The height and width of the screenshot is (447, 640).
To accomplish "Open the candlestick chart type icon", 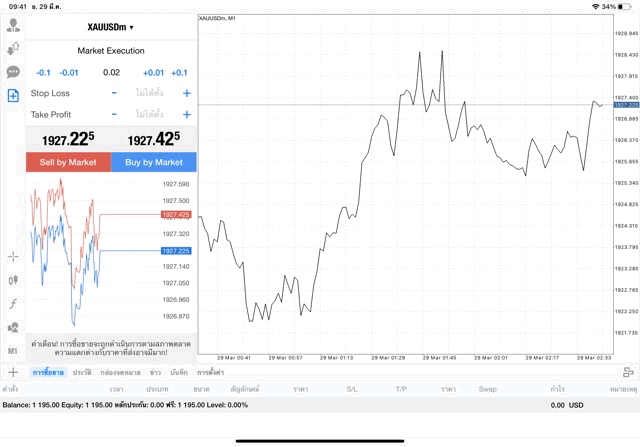I will (x=13, y=280).
